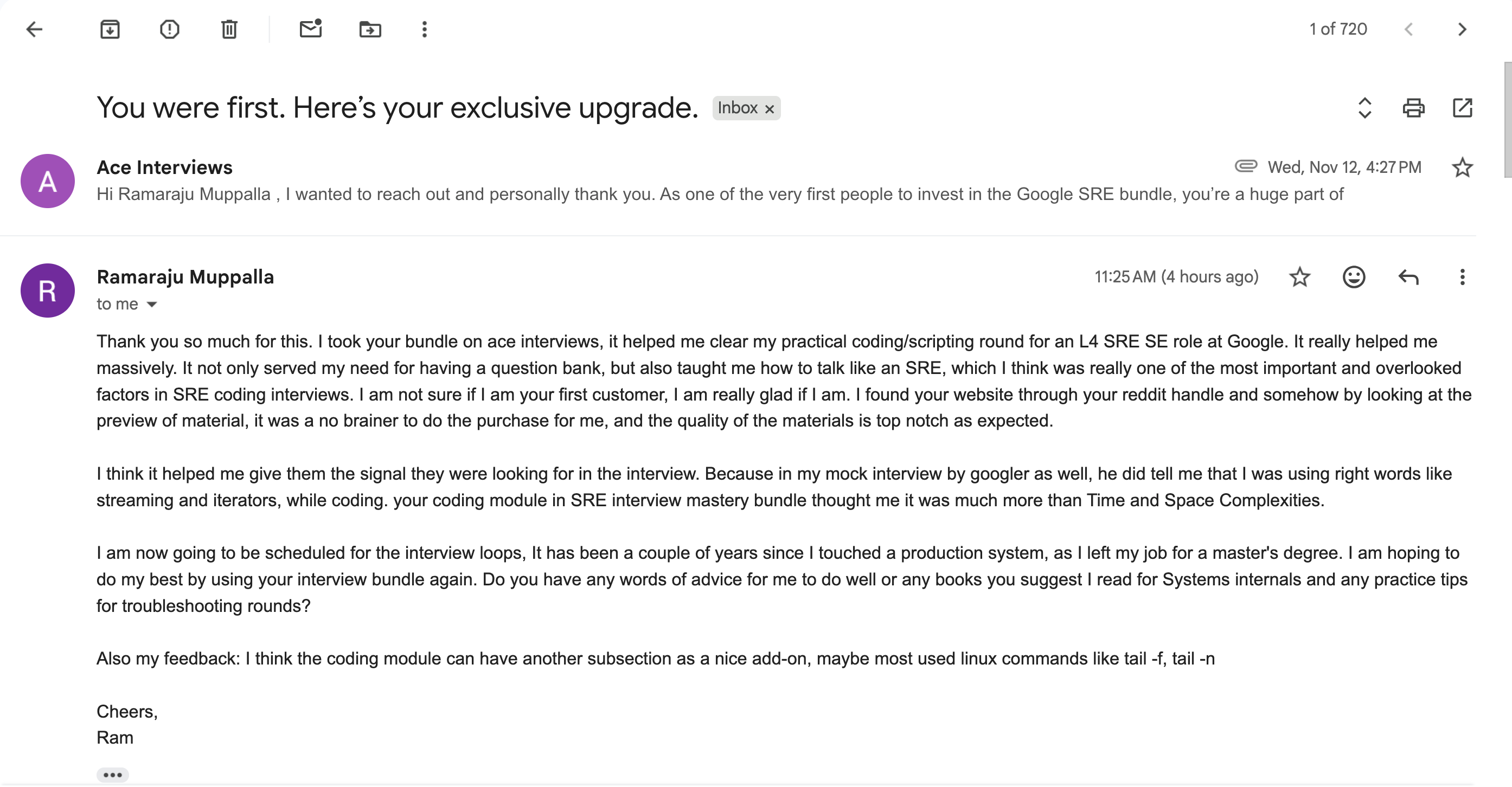Delete this conversation with trash icon
Image resolution: width=1512 pixels, height=787 pixels.
(x=229, y=29)
